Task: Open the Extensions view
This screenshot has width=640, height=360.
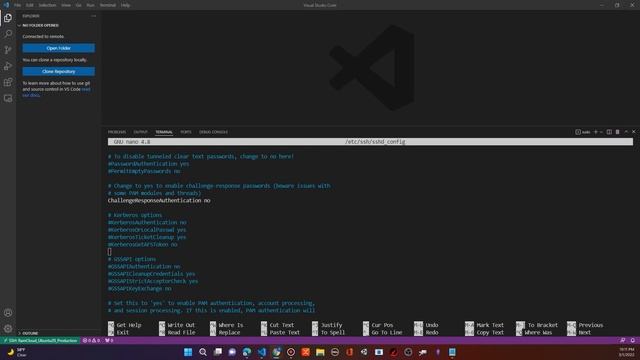Action: 8,82
